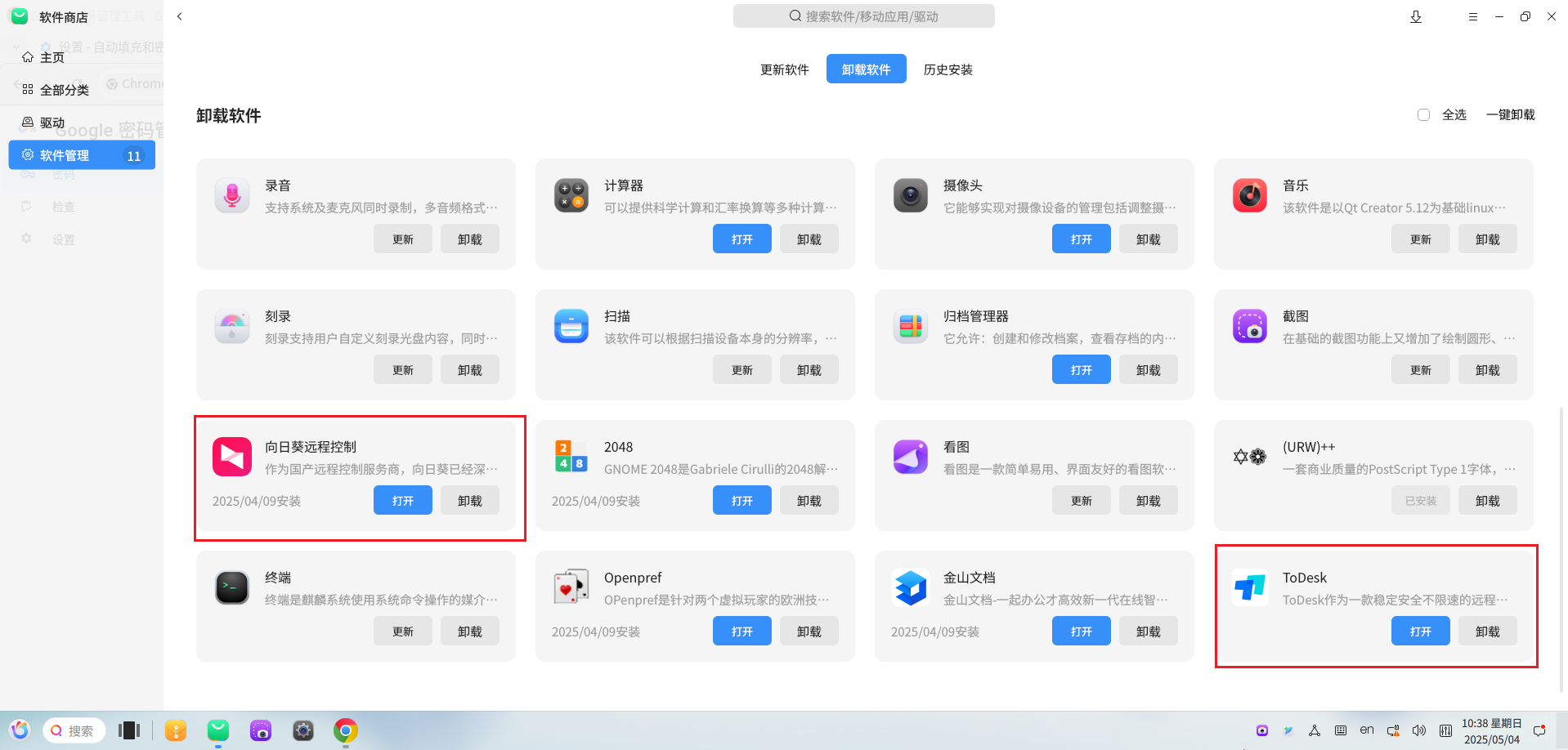The height and width of the screenshot is (750, 1568).
Task: Select 全部分类 in the sidebar
Action: coord(65,90)
